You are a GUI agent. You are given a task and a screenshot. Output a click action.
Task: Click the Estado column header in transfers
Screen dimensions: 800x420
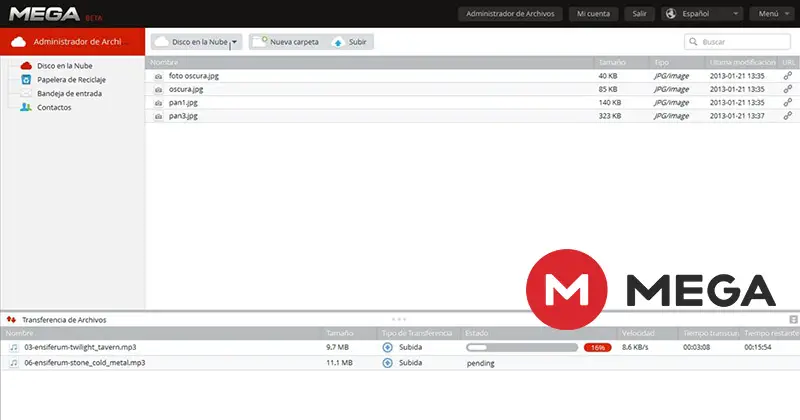click(x=477, y=333)
